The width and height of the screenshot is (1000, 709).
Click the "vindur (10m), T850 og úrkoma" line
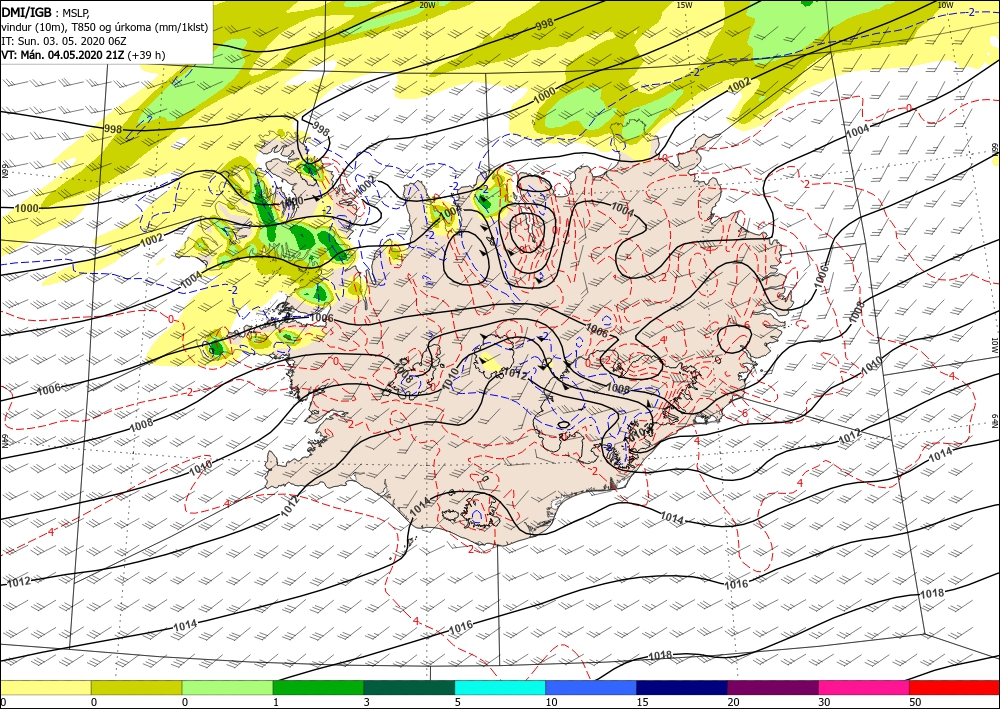[x=105, y=27]
